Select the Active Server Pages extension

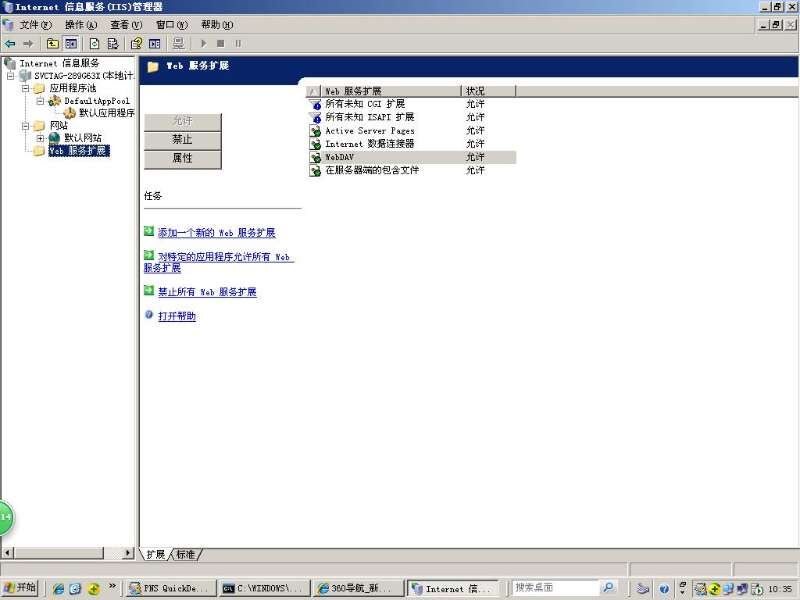pos(369,131)
